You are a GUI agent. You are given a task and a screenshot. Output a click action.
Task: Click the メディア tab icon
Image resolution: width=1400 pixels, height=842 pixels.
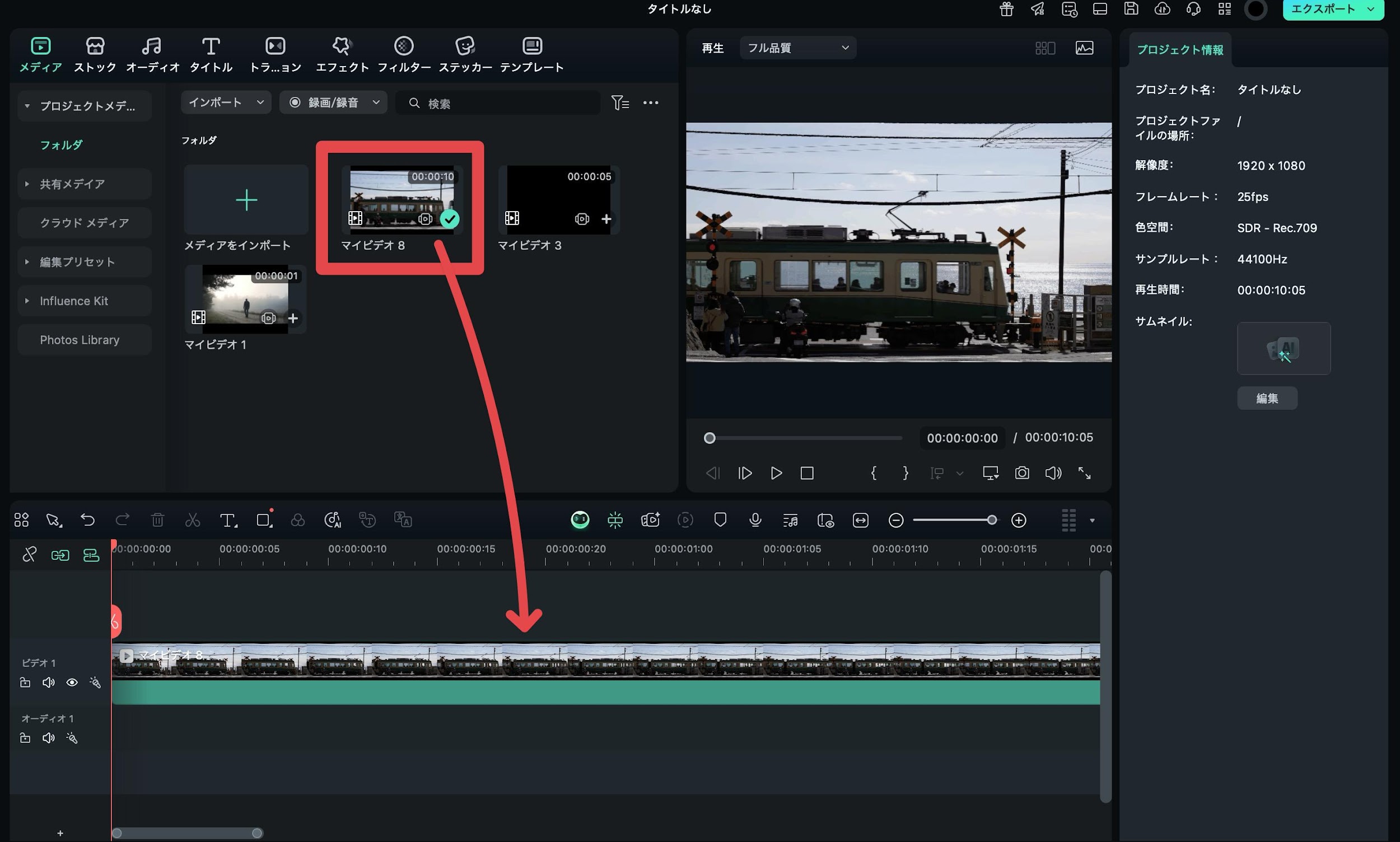tap(41, 45)
